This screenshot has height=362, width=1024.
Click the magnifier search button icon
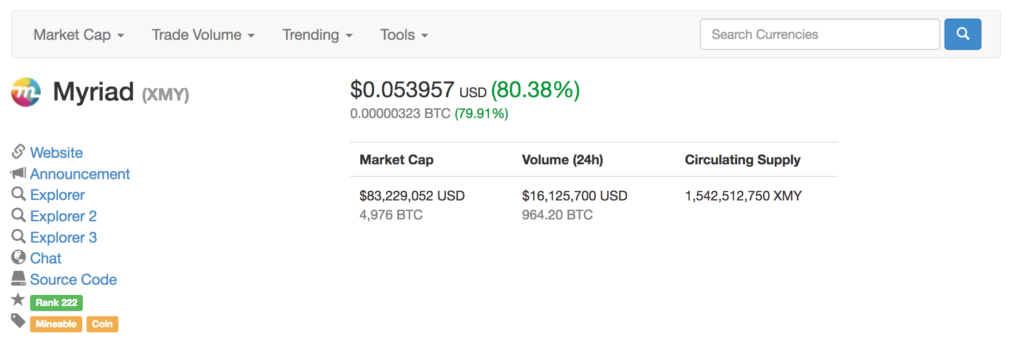point(963,34)
